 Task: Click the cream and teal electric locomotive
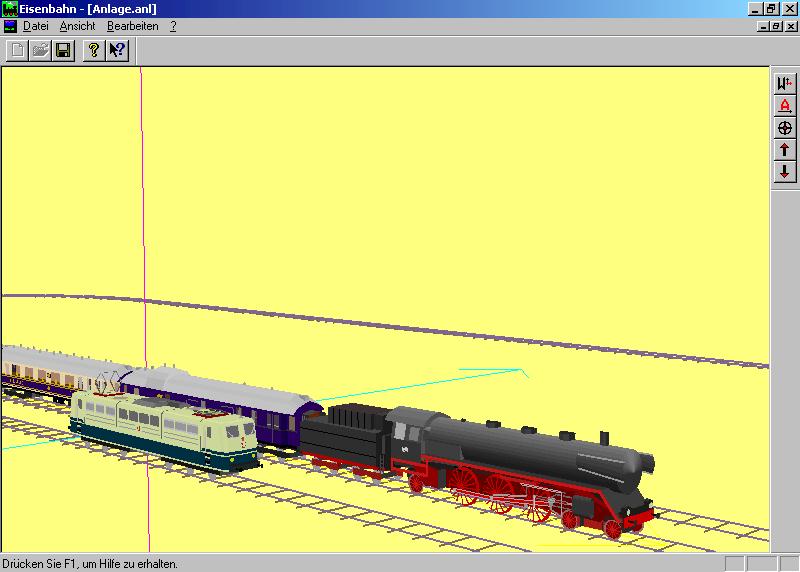click(x=164, y=430)
